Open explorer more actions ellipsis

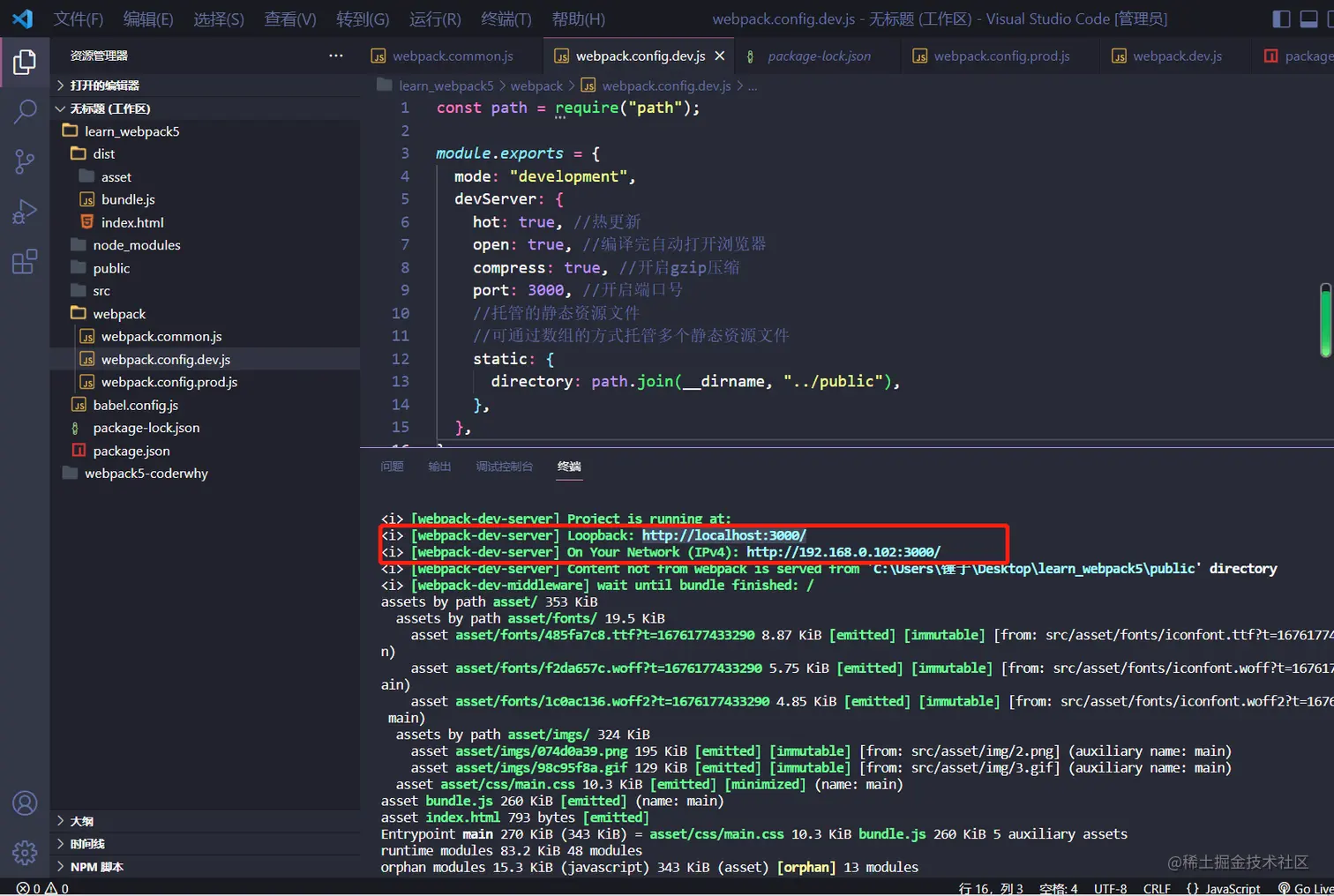(336, 56)
